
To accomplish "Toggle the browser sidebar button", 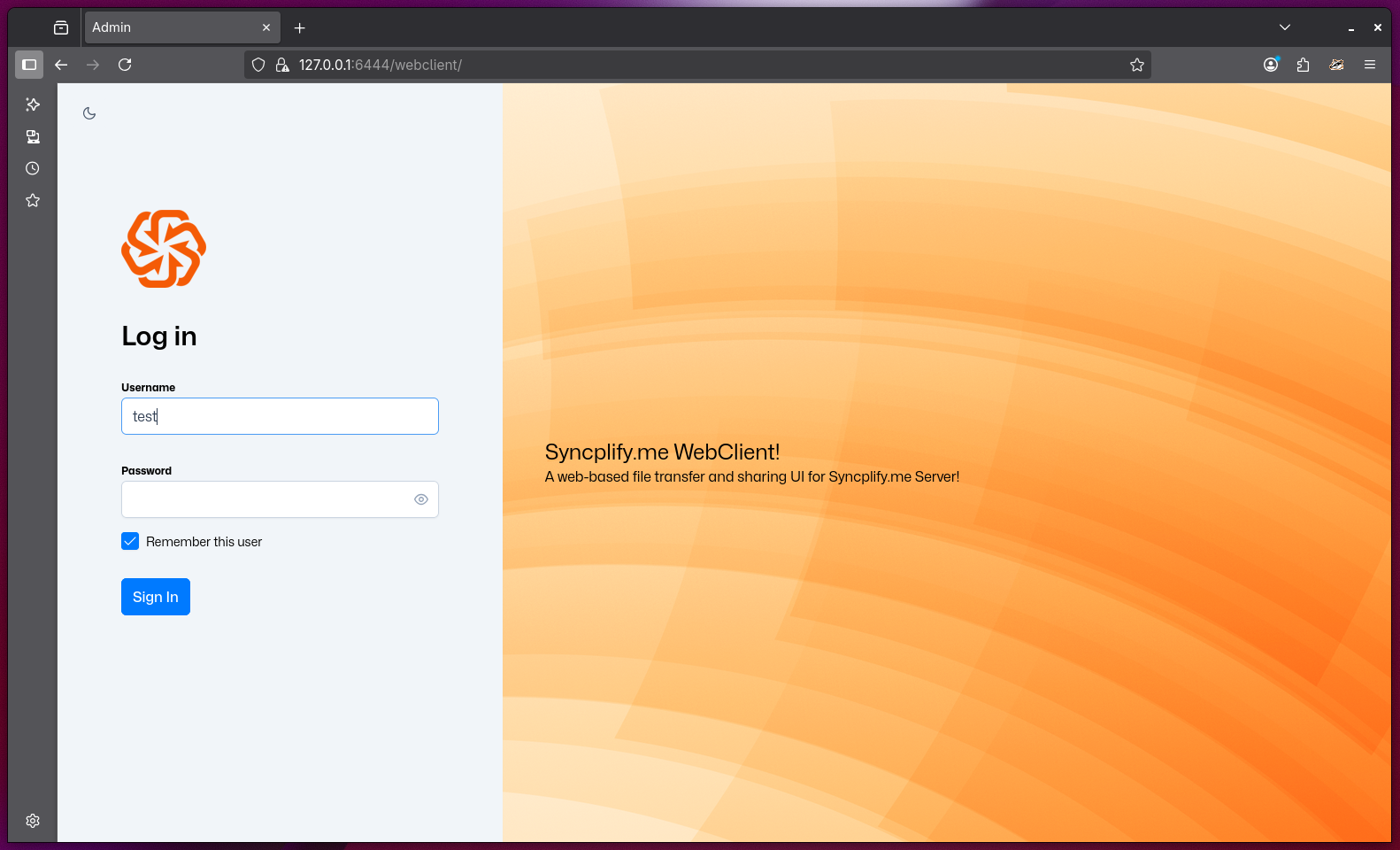I will [x=29, y=65].
